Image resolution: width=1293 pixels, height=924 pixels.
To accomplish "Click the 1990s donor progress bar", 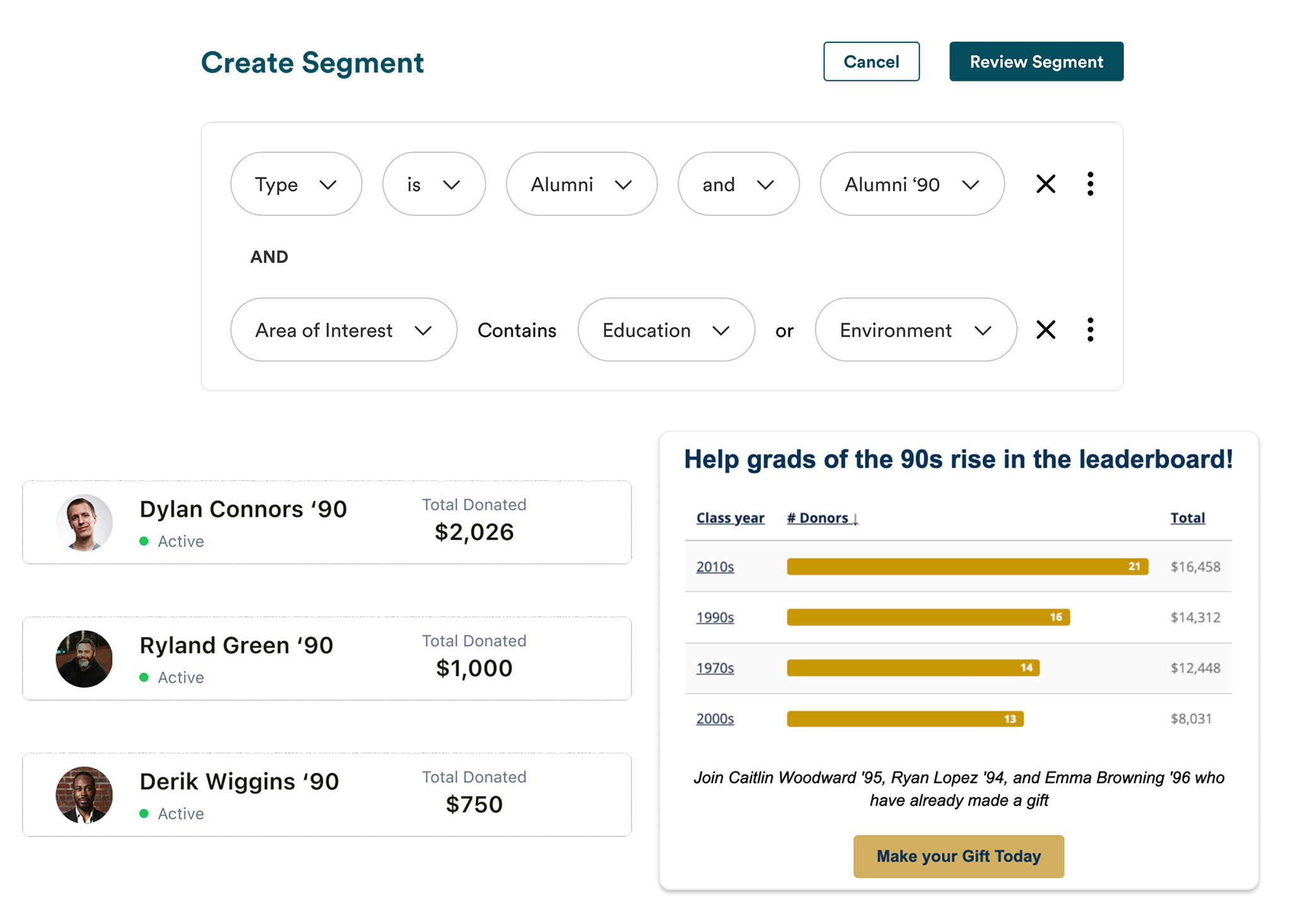I will point(928,617).
